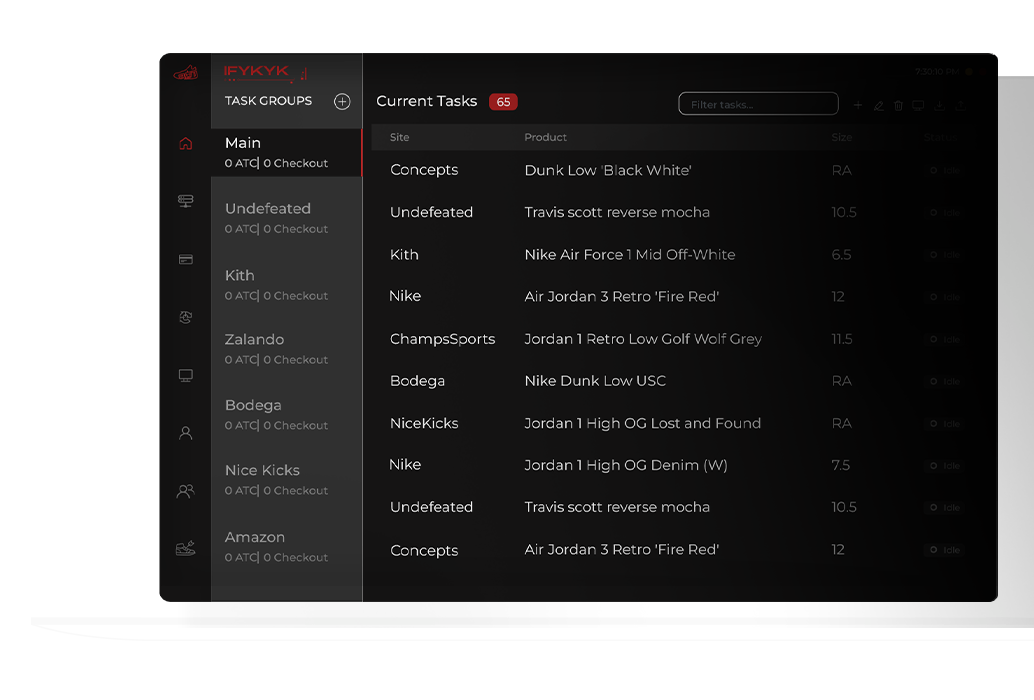Screen dimensions: 1034x700
Task: Open the proxies server icon in sidebar
Action: pyautogui.click(x=185, y=201)
